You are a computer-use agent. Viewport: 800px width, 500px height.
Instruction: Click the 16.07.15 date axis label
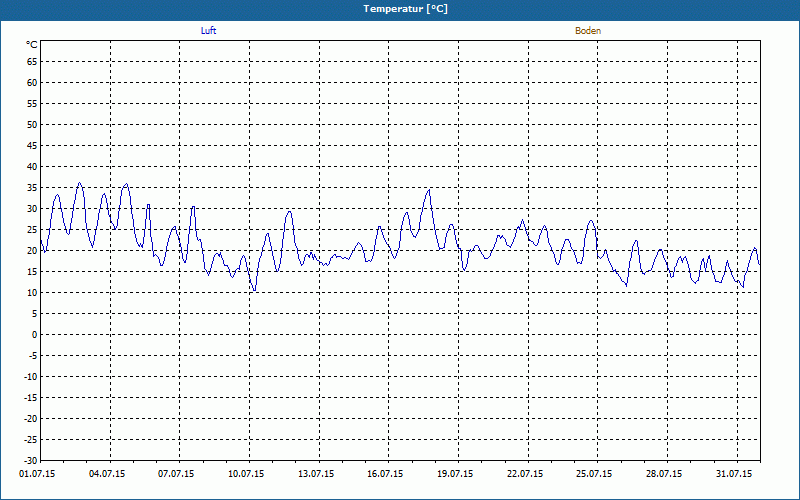click(385, 474)
